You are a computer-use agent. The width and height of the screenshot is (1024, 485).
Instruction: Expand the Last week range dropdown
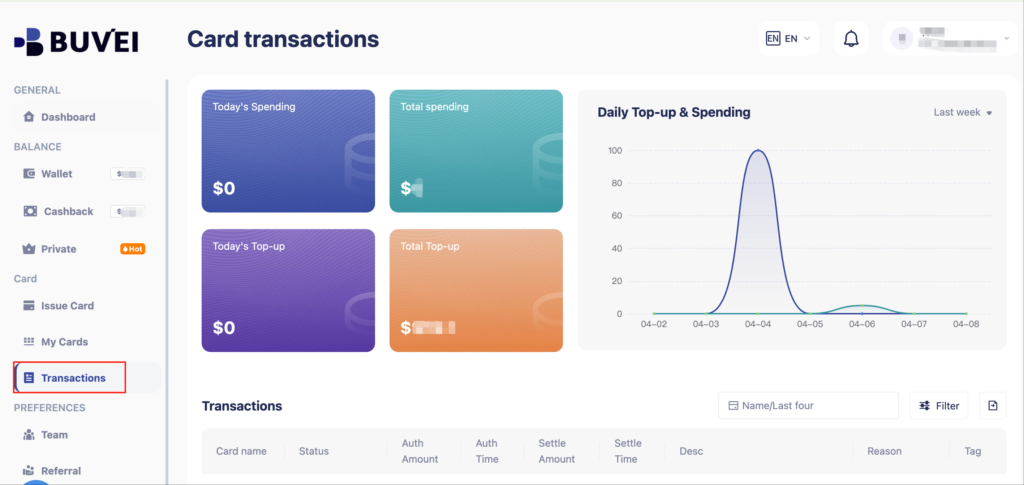click(x=963, y=112)
